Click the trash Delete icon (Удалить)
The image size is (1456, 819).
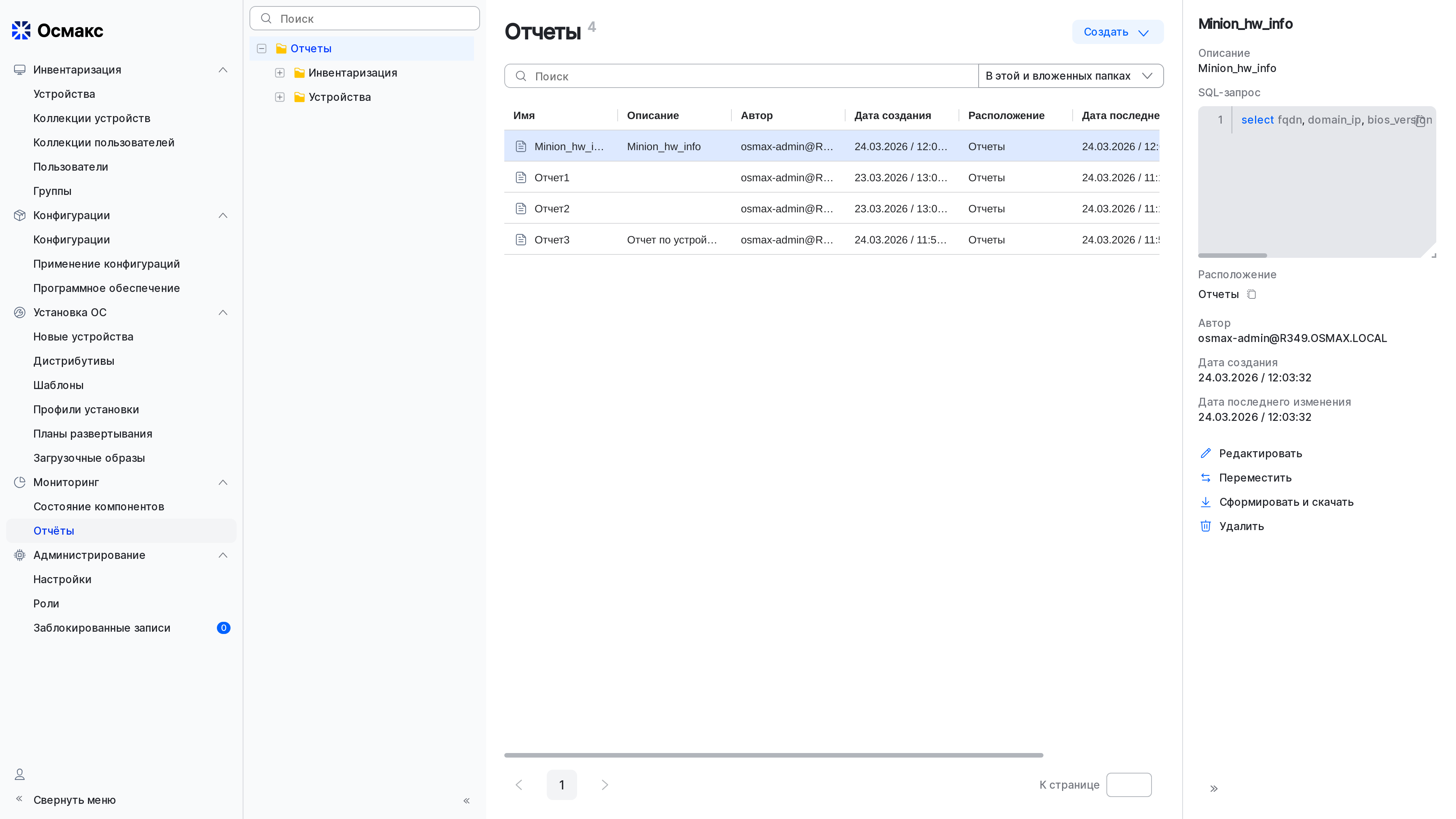click(1205, 526)
